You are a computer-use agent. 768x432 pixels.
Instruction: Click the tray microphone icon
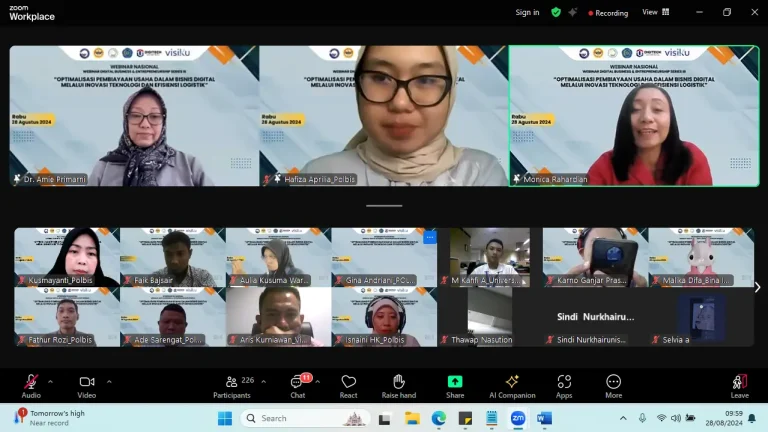coord(642,418)
